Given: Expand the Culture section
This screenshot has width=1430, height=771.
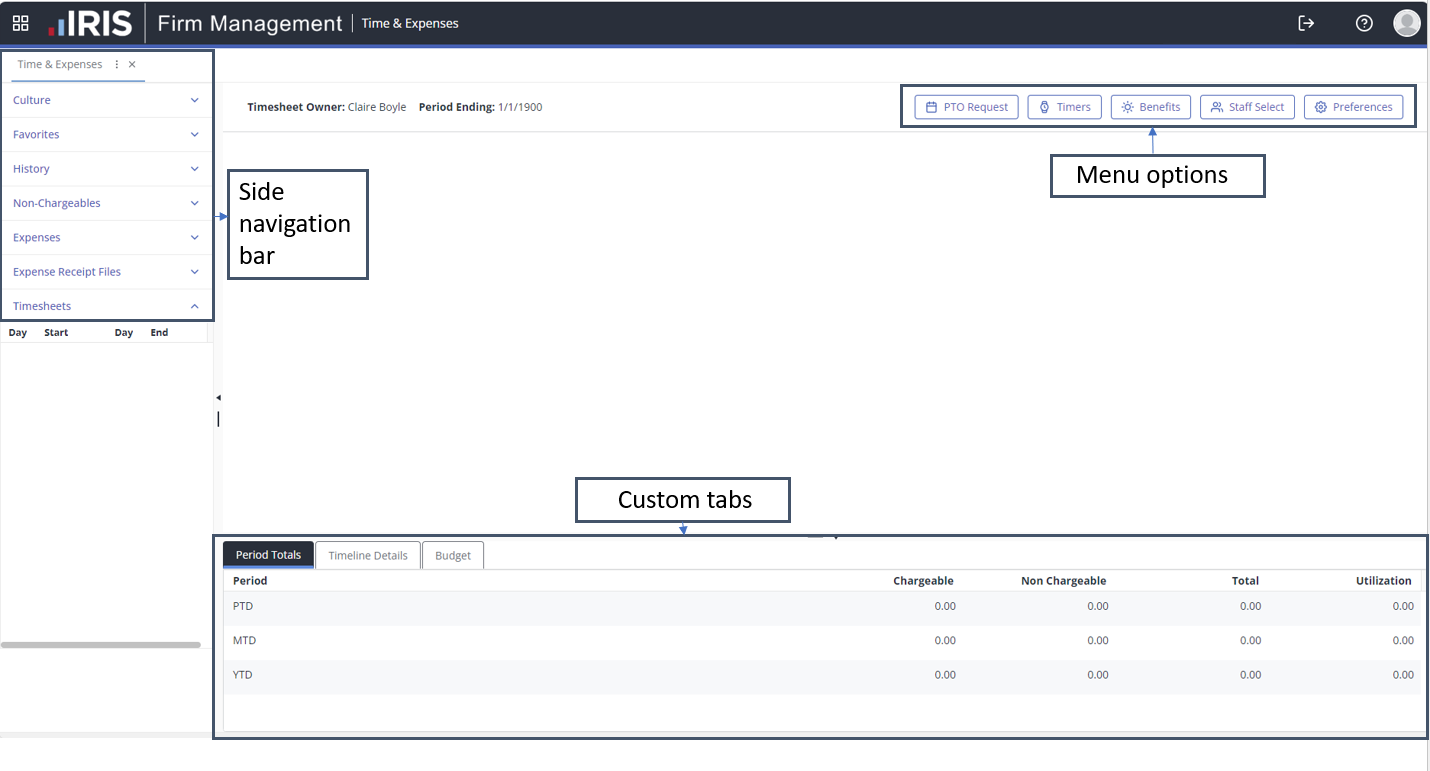Looking at the screenshot, I should [x=194, y=100].
